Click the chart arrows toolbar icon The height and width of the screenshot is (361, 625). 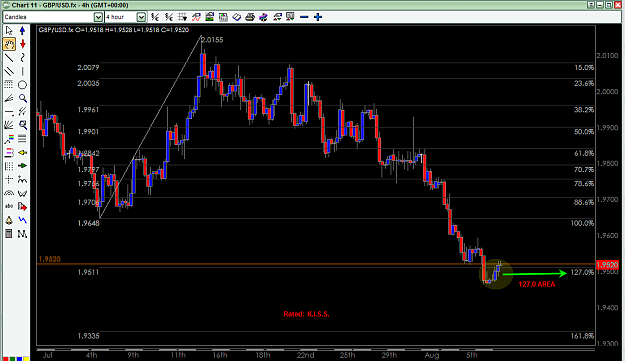point(277,17)
